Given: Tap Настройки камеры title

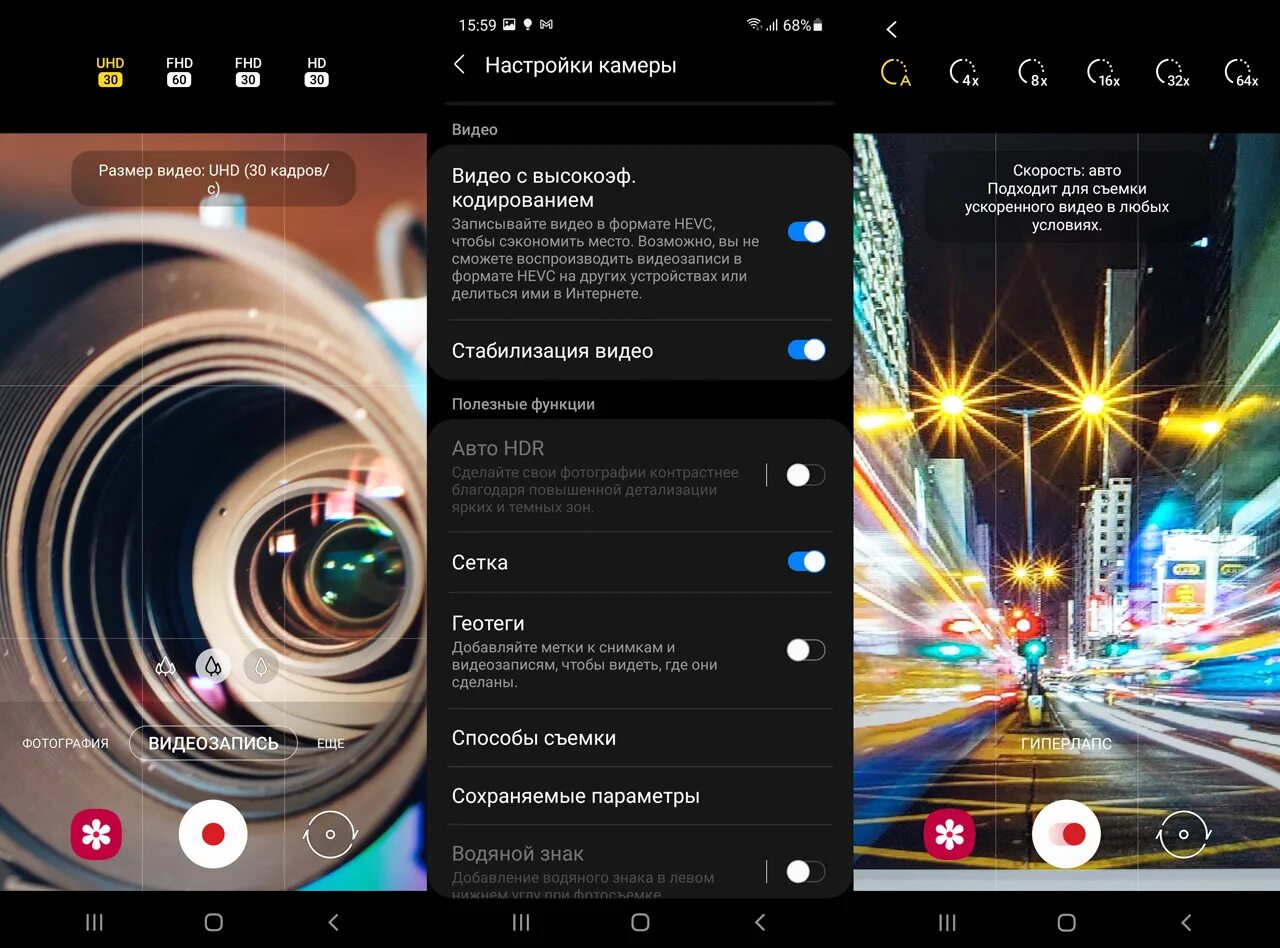Looking at the screenshot, I should point(581,65).
